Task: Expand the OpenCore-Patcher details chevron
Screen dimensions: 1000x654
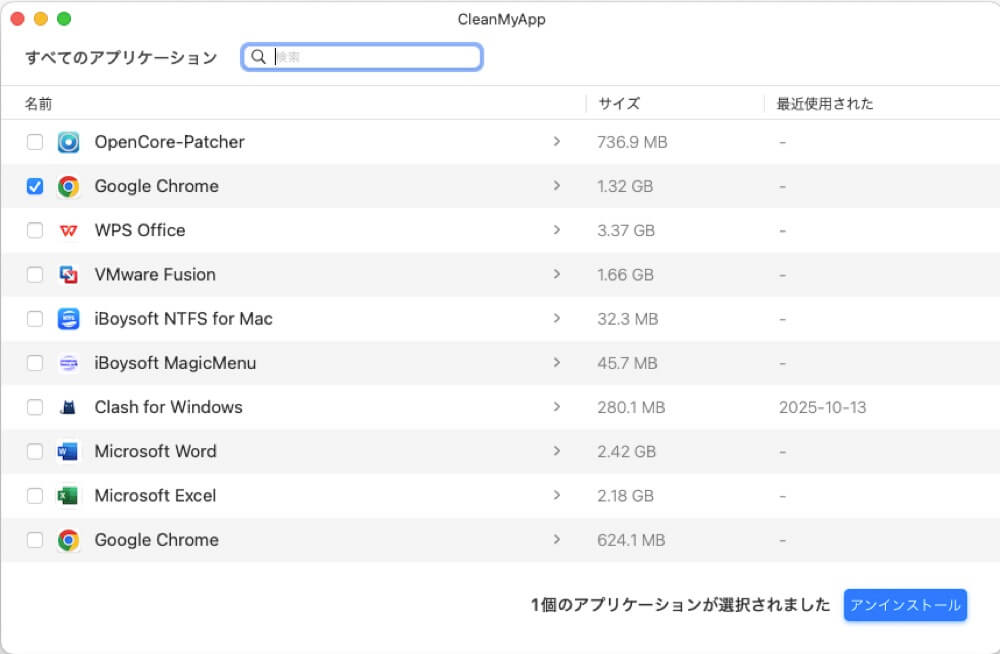Action: [x=558, y=142]
